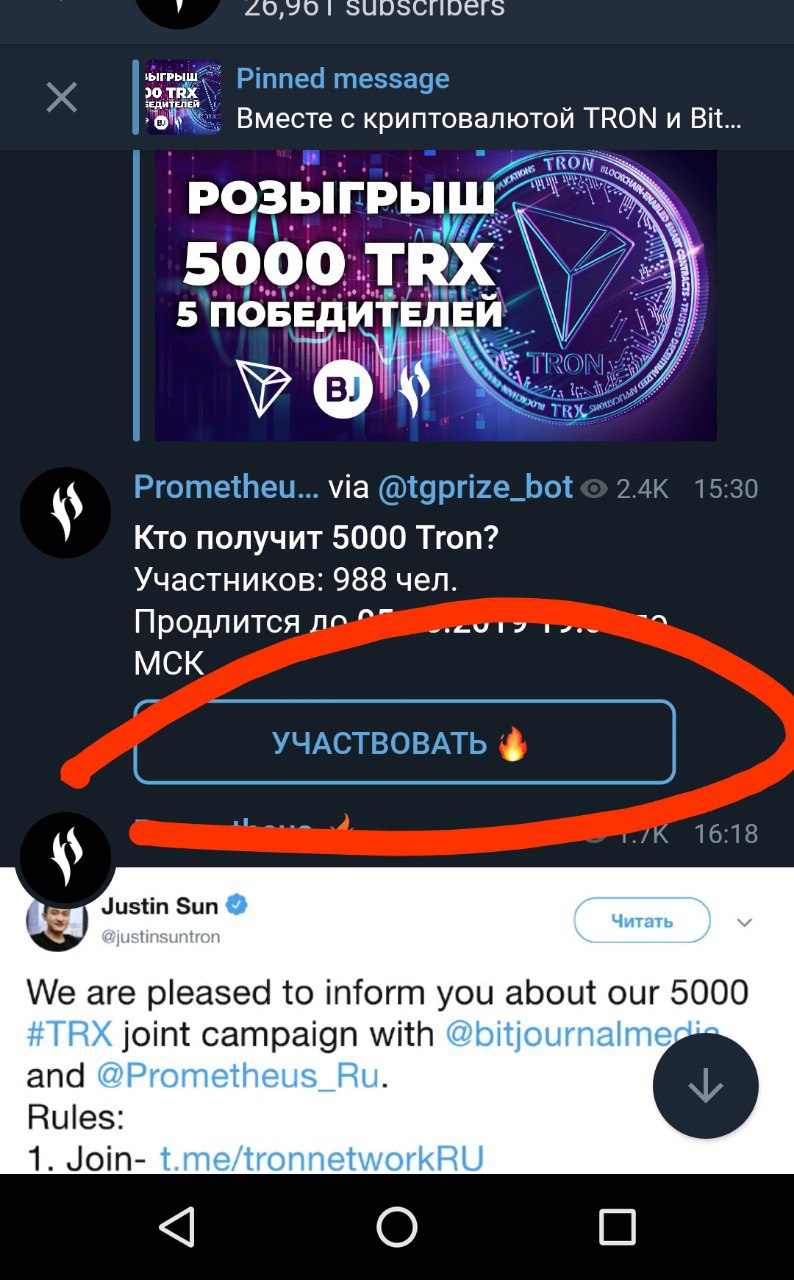The width and height of the screenshot is (794, 1280).
Task: Open Prometheus avatar beside giveaway post
Action: coord(66,512)
